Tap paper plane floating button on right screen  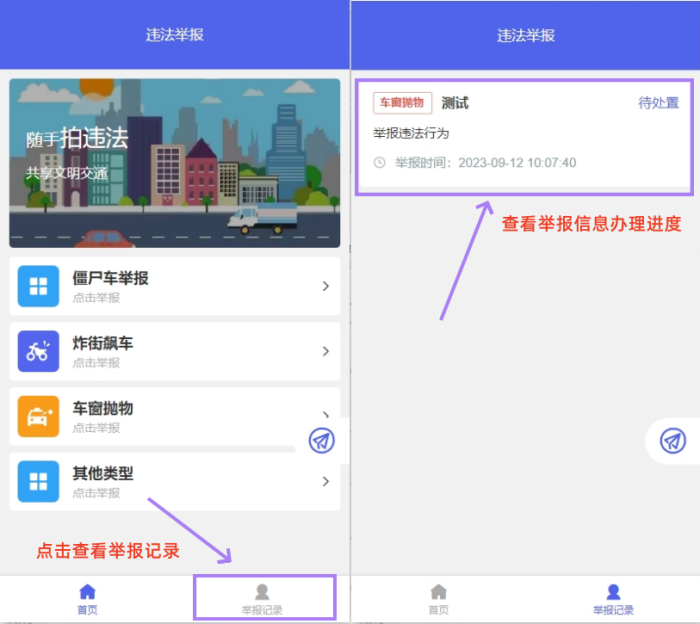673,441
